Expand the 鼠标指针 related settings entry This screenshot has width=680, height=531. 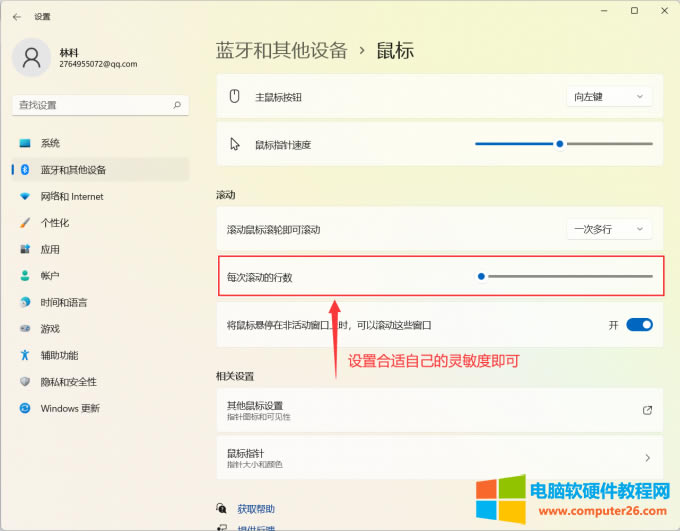click(x=439, y=458)
